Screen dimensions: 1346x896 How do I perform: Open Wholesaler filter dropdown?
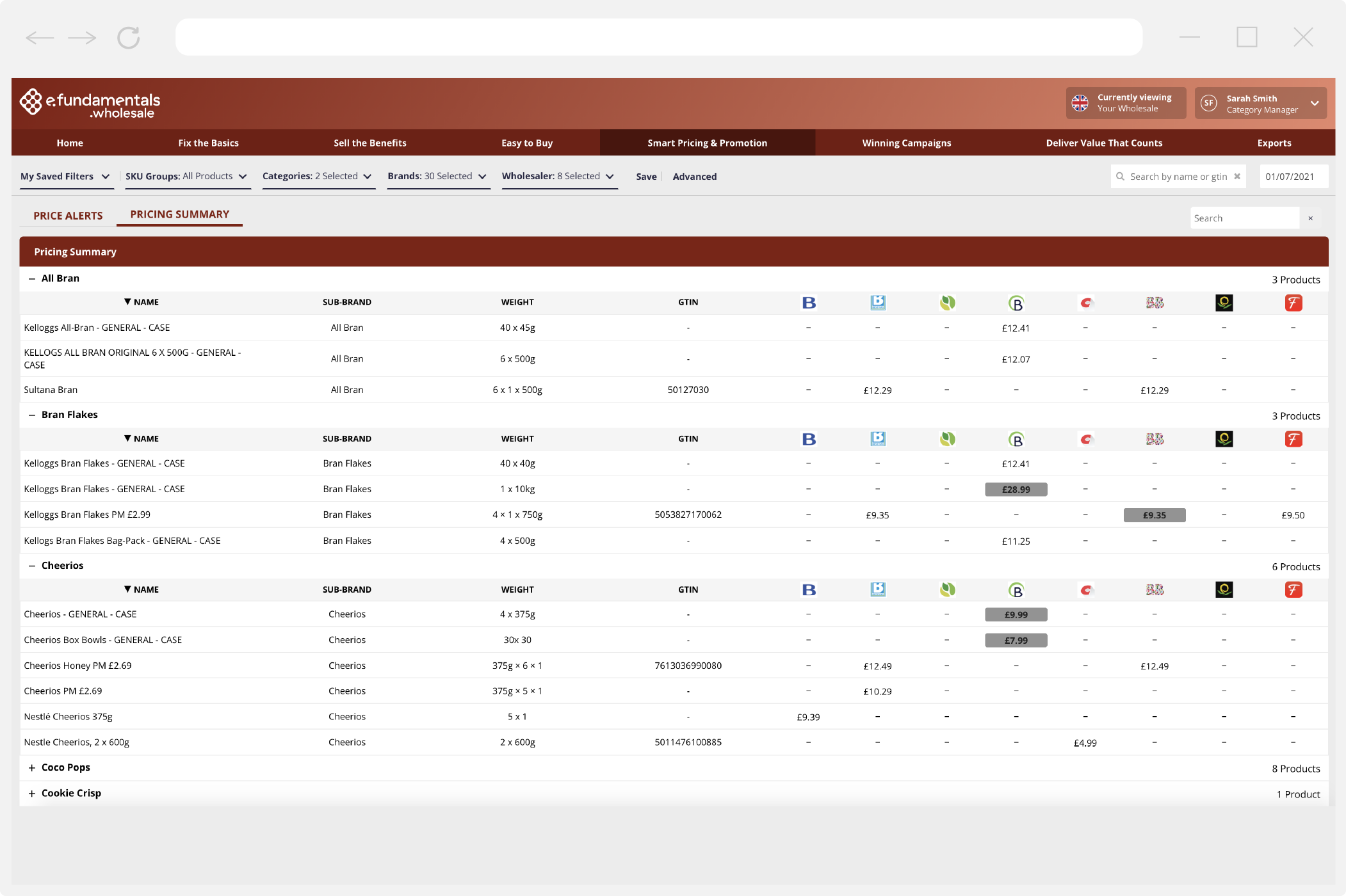click(558, 177)
